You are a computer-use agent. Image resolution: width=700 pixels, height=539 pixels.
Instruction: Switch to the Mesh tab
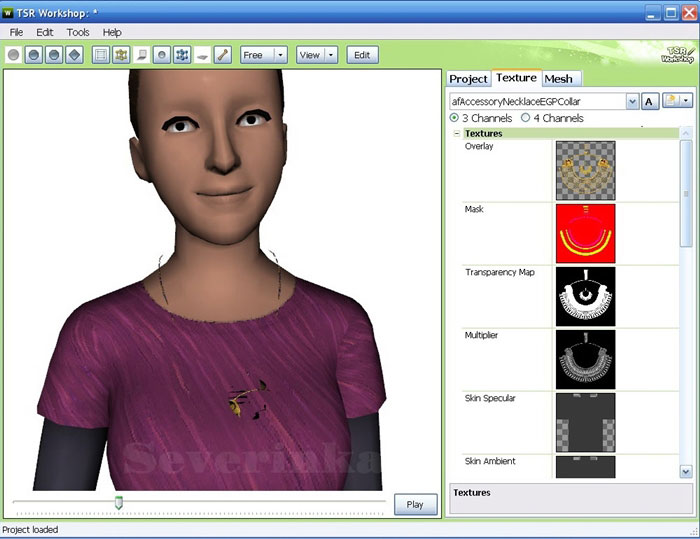click(558, 78)
